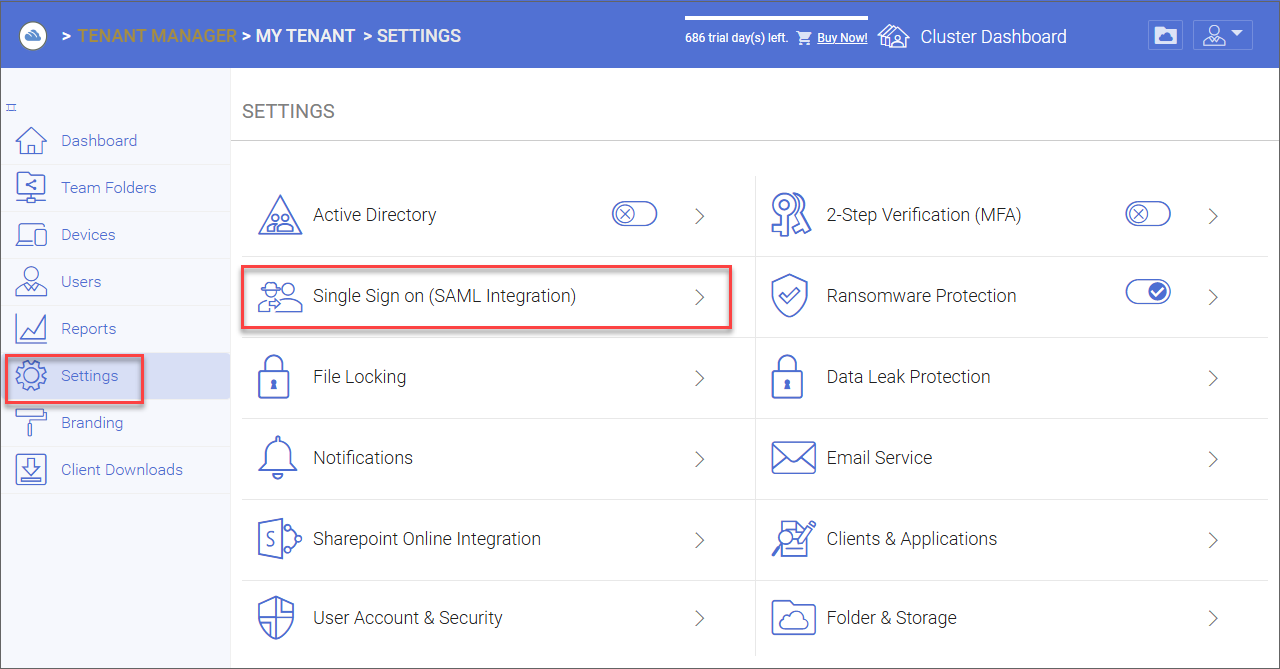Viewport: 1280px width, 669px height.
Task: Click the cloud logo icon in header
Action: point(34,36)
